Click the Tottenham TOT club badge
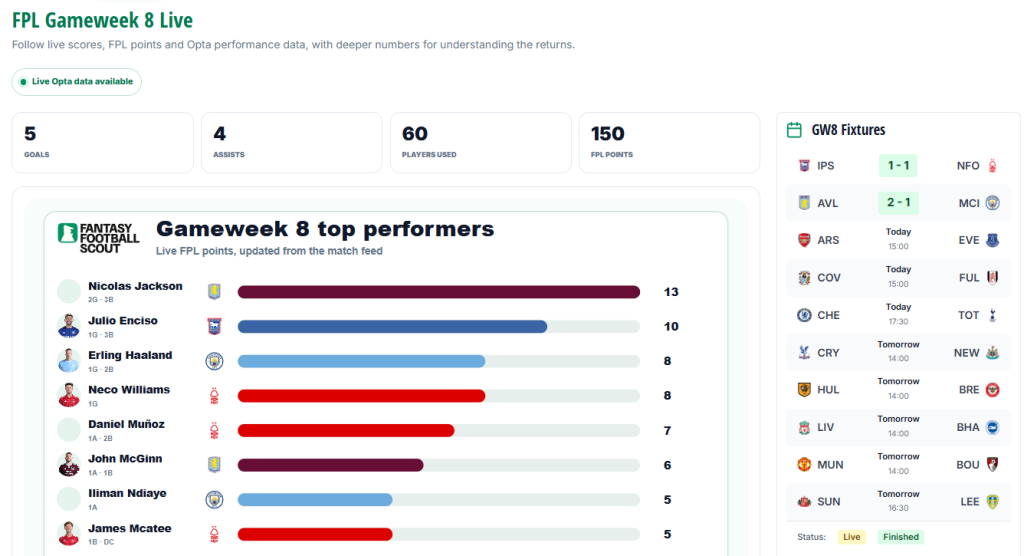Viewport: 1024px width, 556px height. 992,315
